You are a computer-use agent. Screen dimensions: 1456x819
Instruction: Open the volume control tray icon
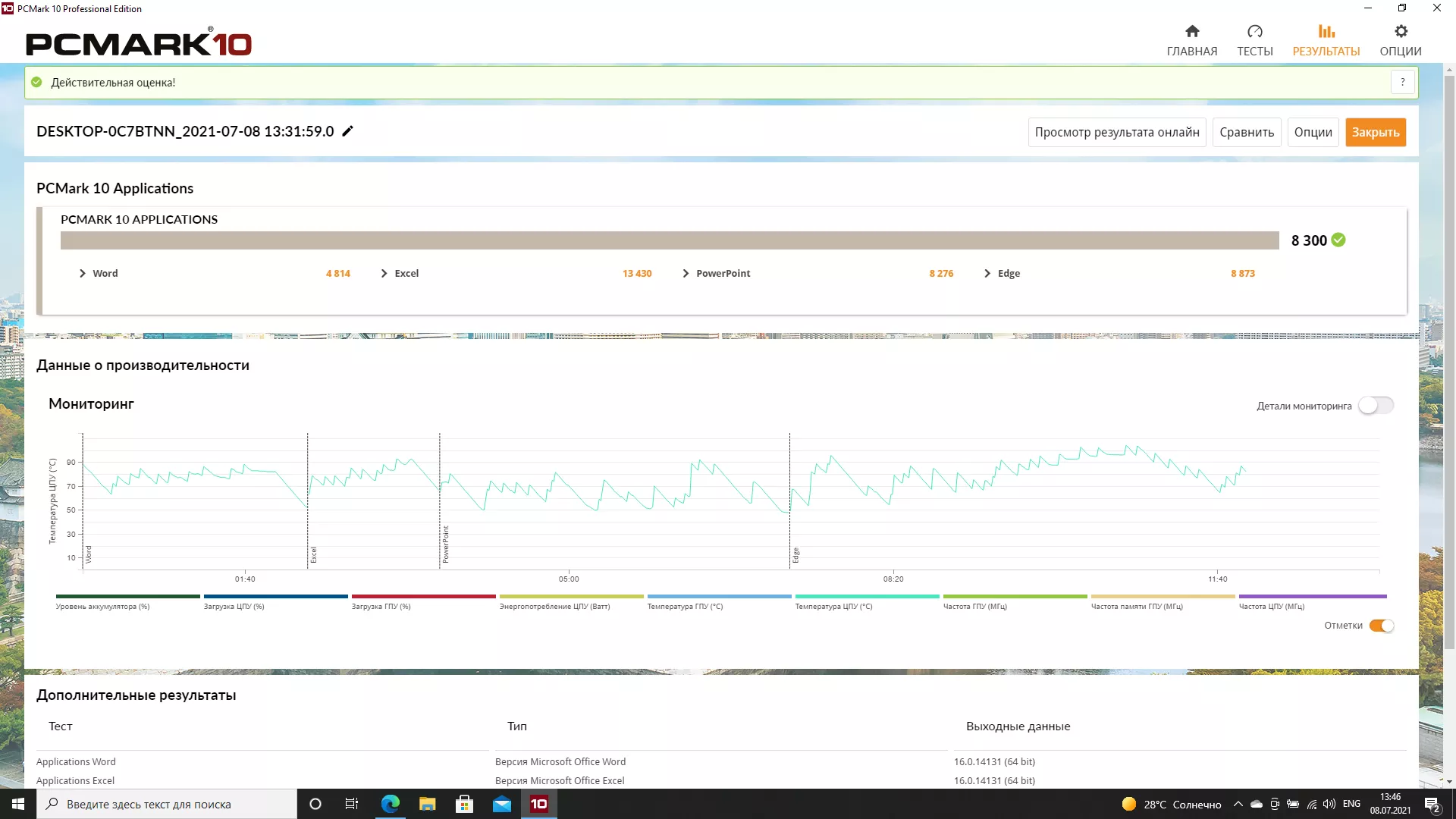pyautogui.click(x=1329, y=804)
